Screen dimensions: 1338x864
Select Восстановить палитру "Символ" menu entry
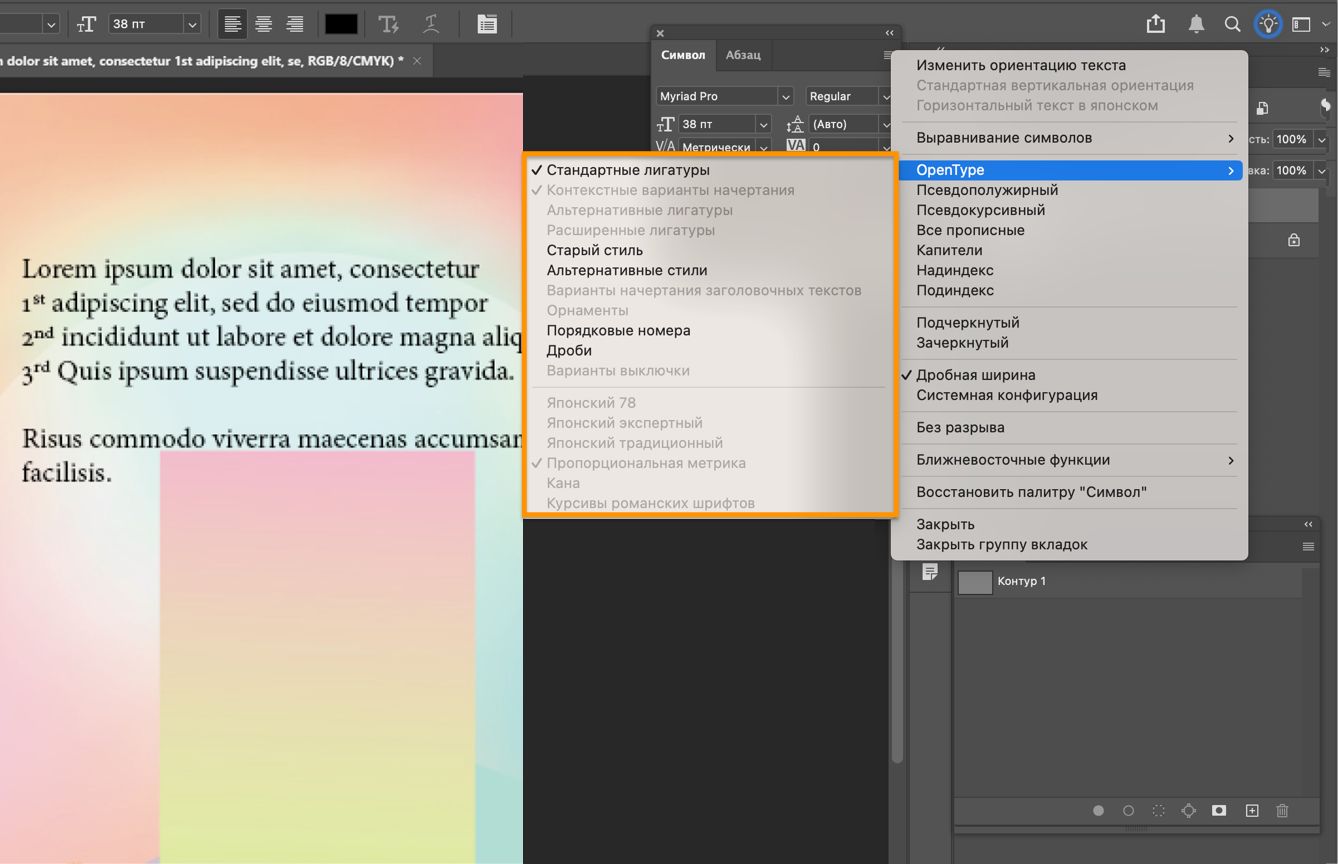tap(1031, 492)
